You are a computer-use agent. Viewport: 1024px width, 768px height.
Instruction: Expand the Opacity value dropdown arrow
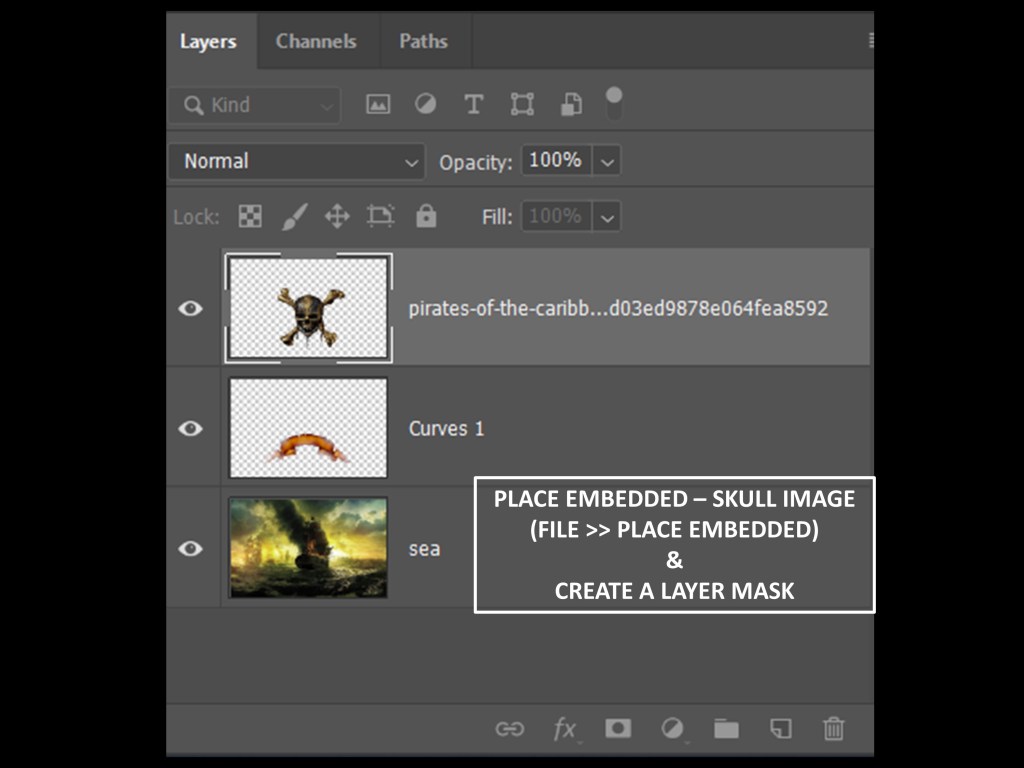(x=607, y=161)
